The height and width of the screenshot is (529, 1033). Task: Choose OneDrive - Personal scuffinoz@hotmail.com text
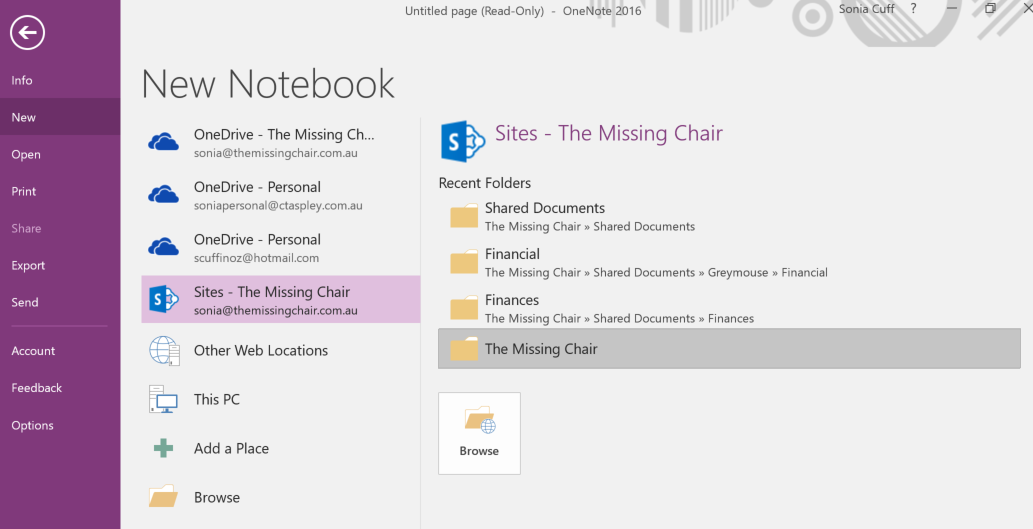pyautogui.click(x=257, y=248)
